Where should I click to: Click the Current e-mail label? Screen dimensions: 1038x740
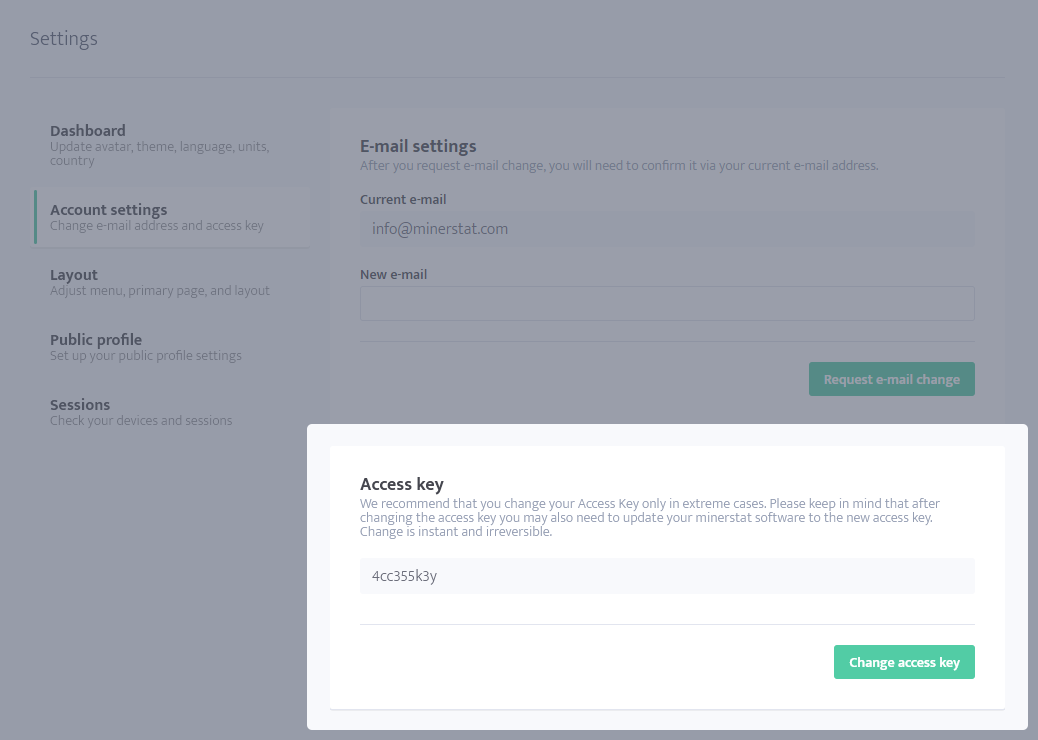(403, 199)
